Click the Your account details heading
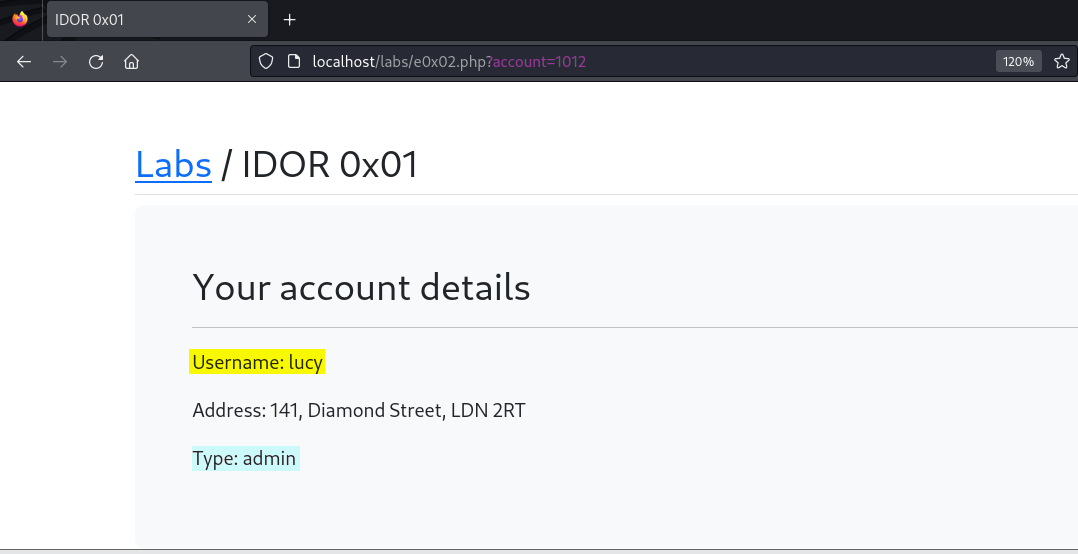This screenshot has height=554, width=1078. 361,287
